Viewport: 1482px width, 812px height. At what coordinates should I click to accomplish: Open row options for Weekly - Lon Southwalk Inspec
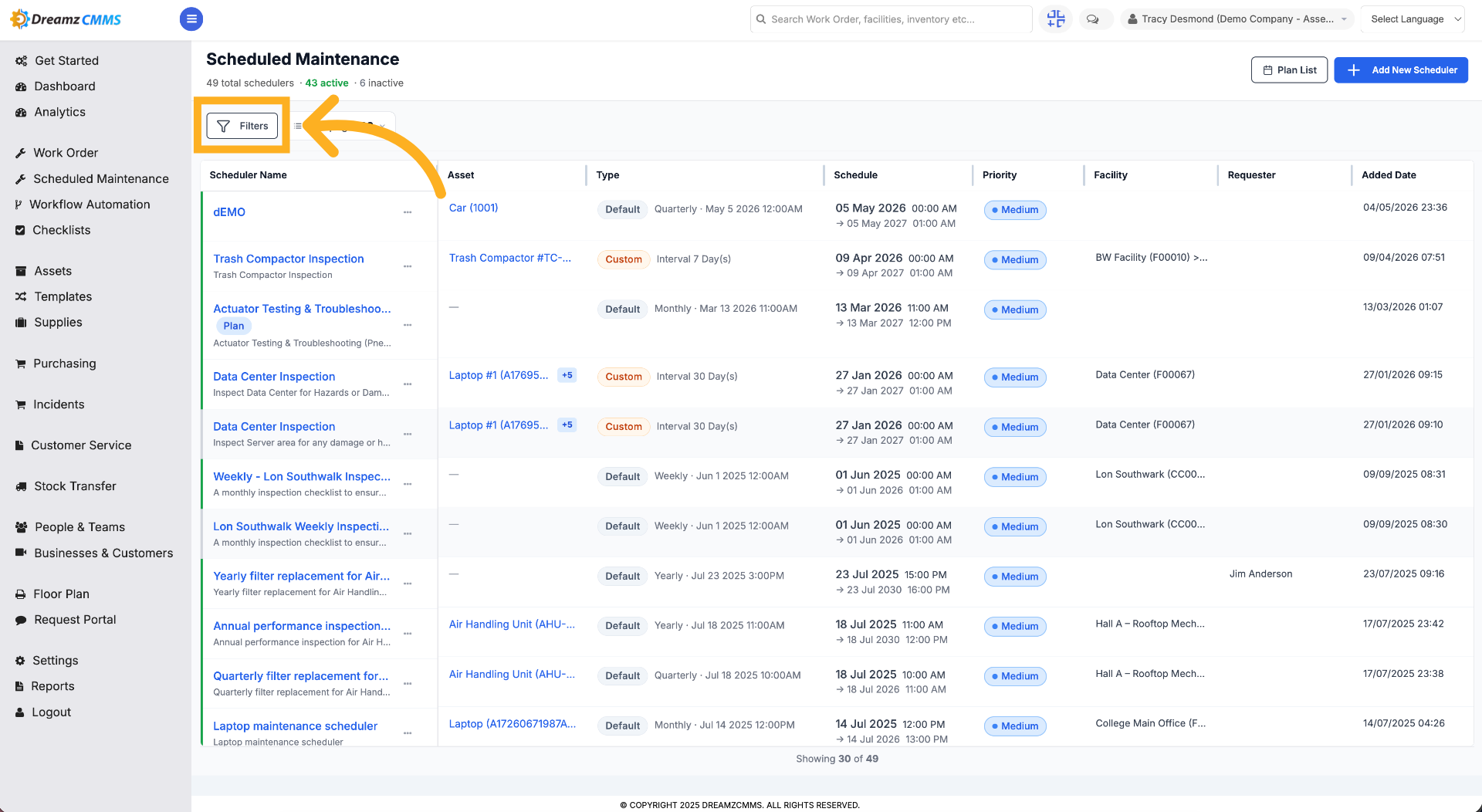(408, 484)
